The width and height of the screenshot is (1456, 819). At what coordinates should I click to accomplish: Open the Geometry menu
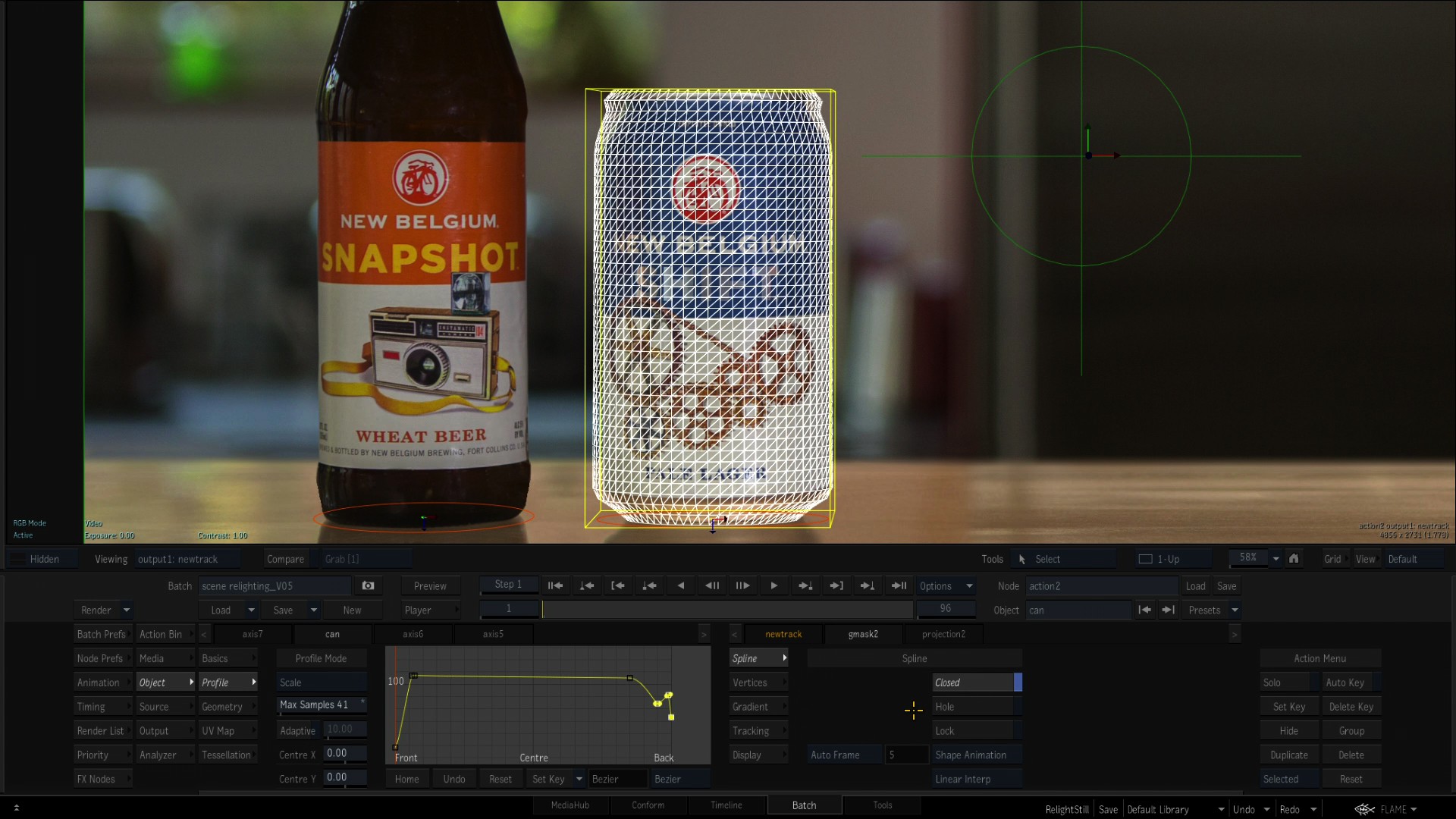pyautogui.click(x=228, y=707)
